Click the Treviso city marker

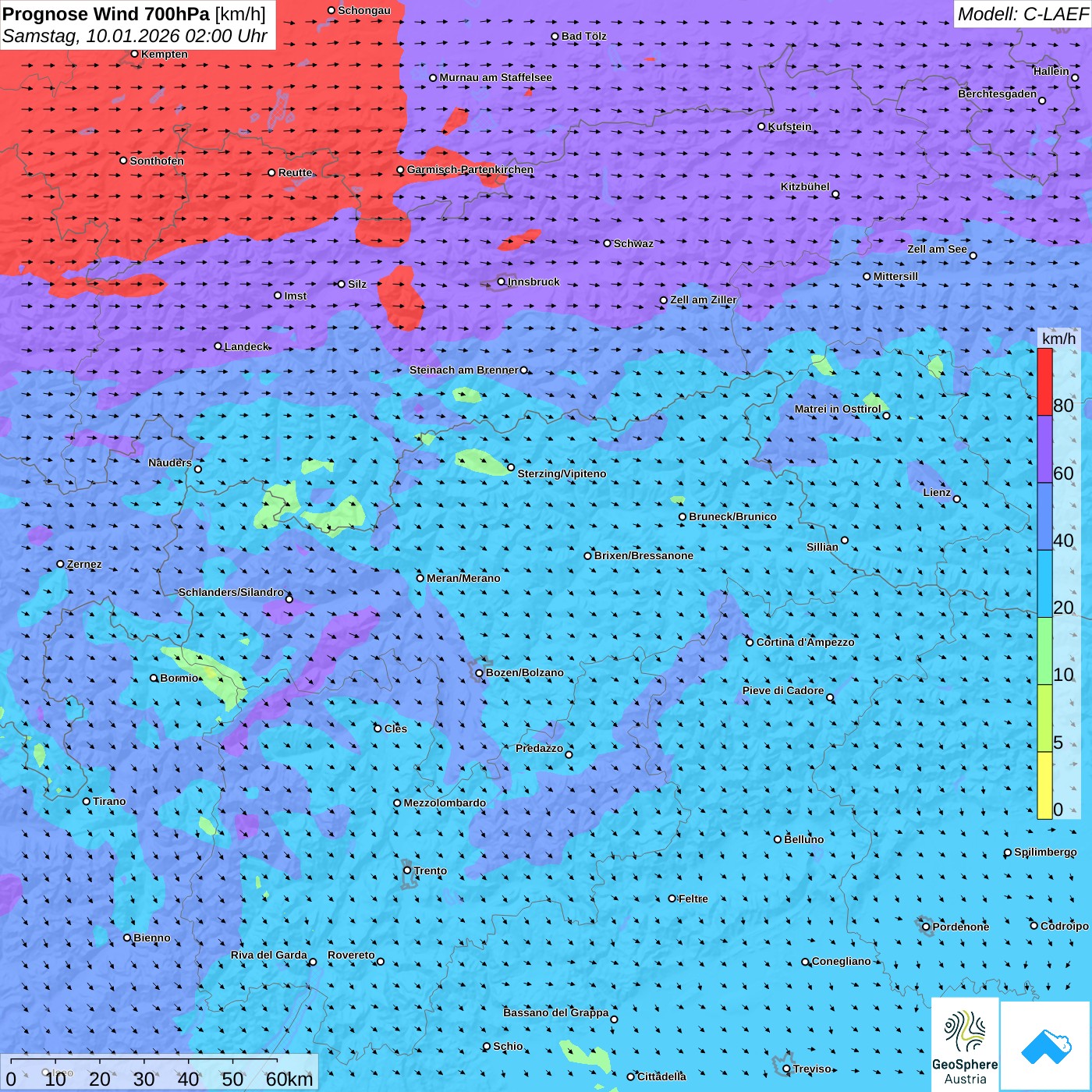[786, 1069]
